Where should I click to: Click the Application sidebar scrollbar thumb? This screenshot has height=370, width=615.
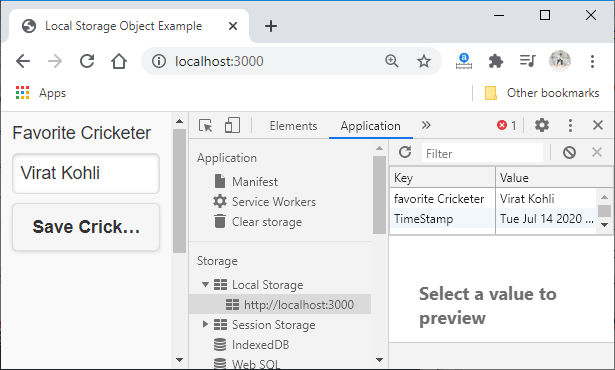click(379, 195)
